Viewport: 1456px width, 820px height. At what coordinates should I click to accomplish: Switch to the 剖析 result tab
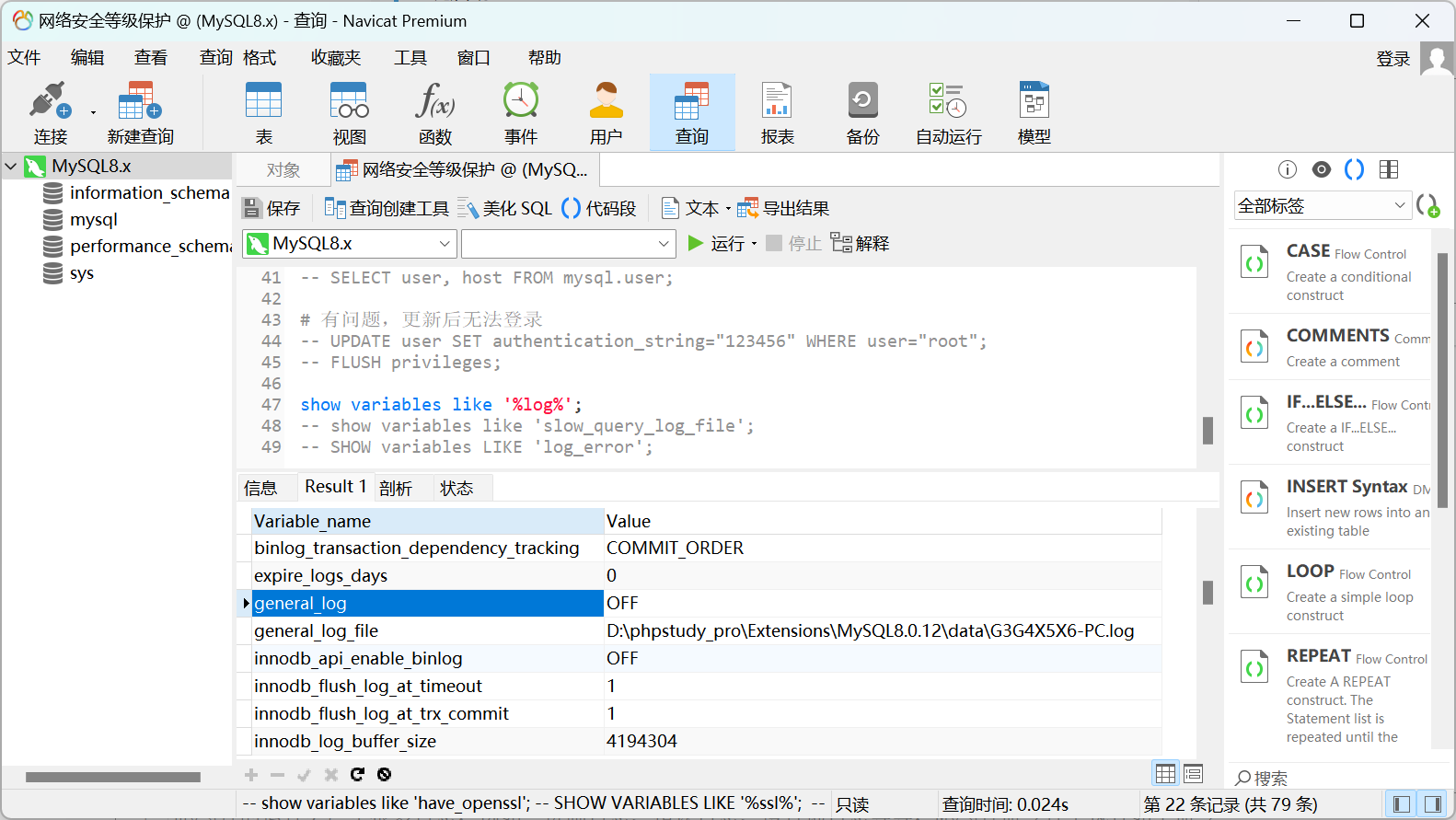[x=396, y=488]
